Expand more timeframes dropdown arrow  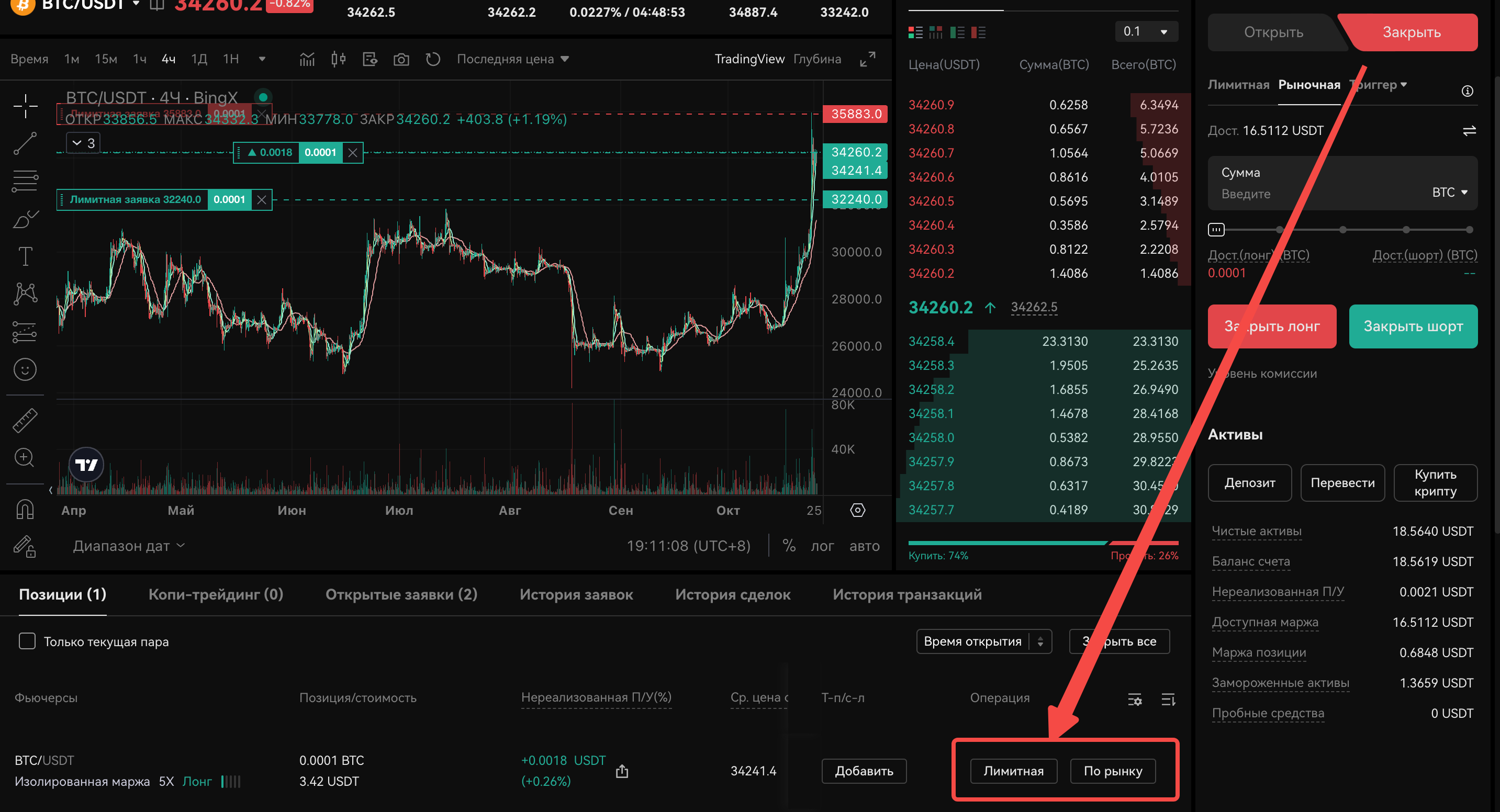(x=262, y=59)
